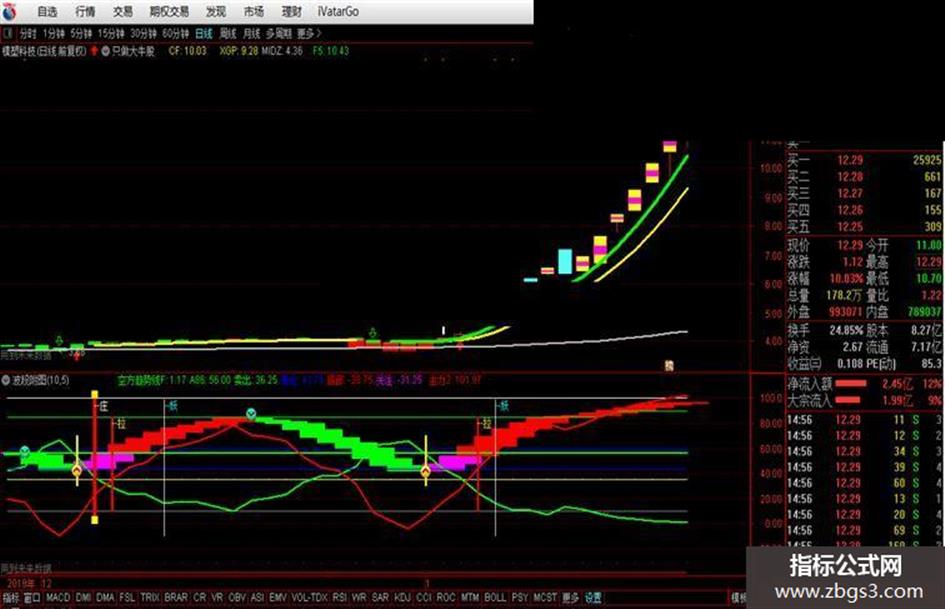945x609 pixels.
Task: Click the 波段附图 indicator settings circle icon
Action: coord(6,380)
